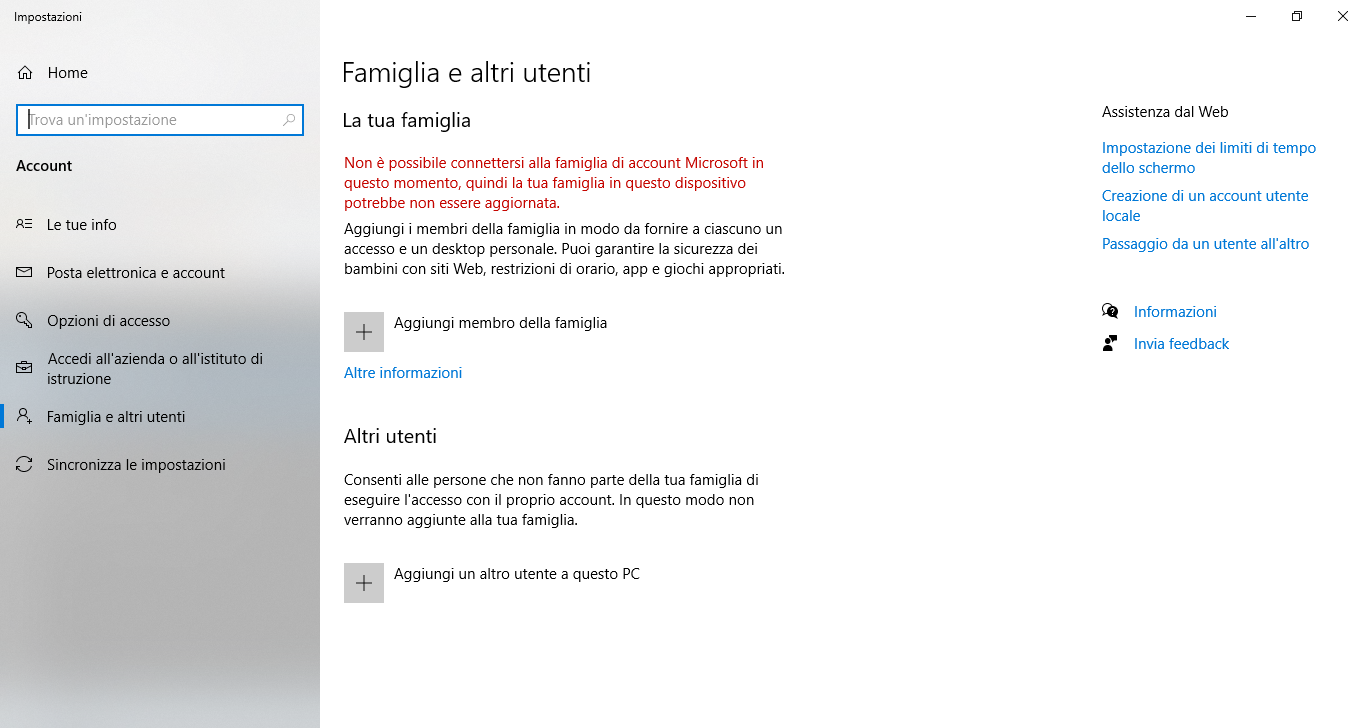Click the Home house icon
This screenshot has width=1366, height=728.
click(25, 73)
